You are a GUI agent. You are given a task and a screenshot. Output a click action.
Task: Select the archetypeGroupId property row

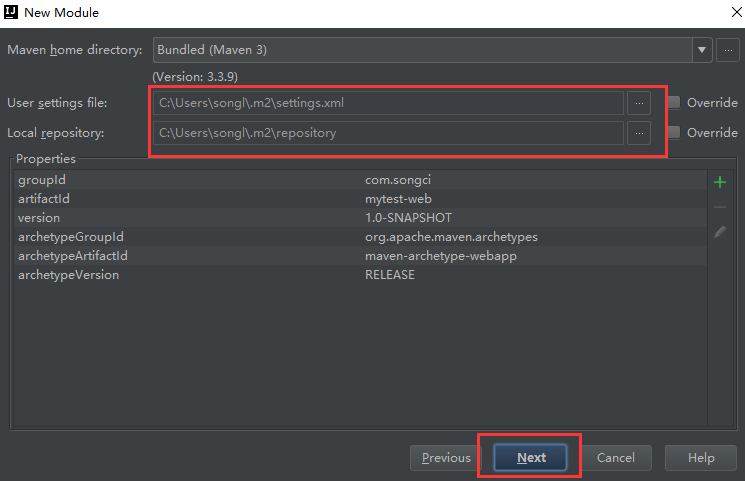click(x=360, y=237)
